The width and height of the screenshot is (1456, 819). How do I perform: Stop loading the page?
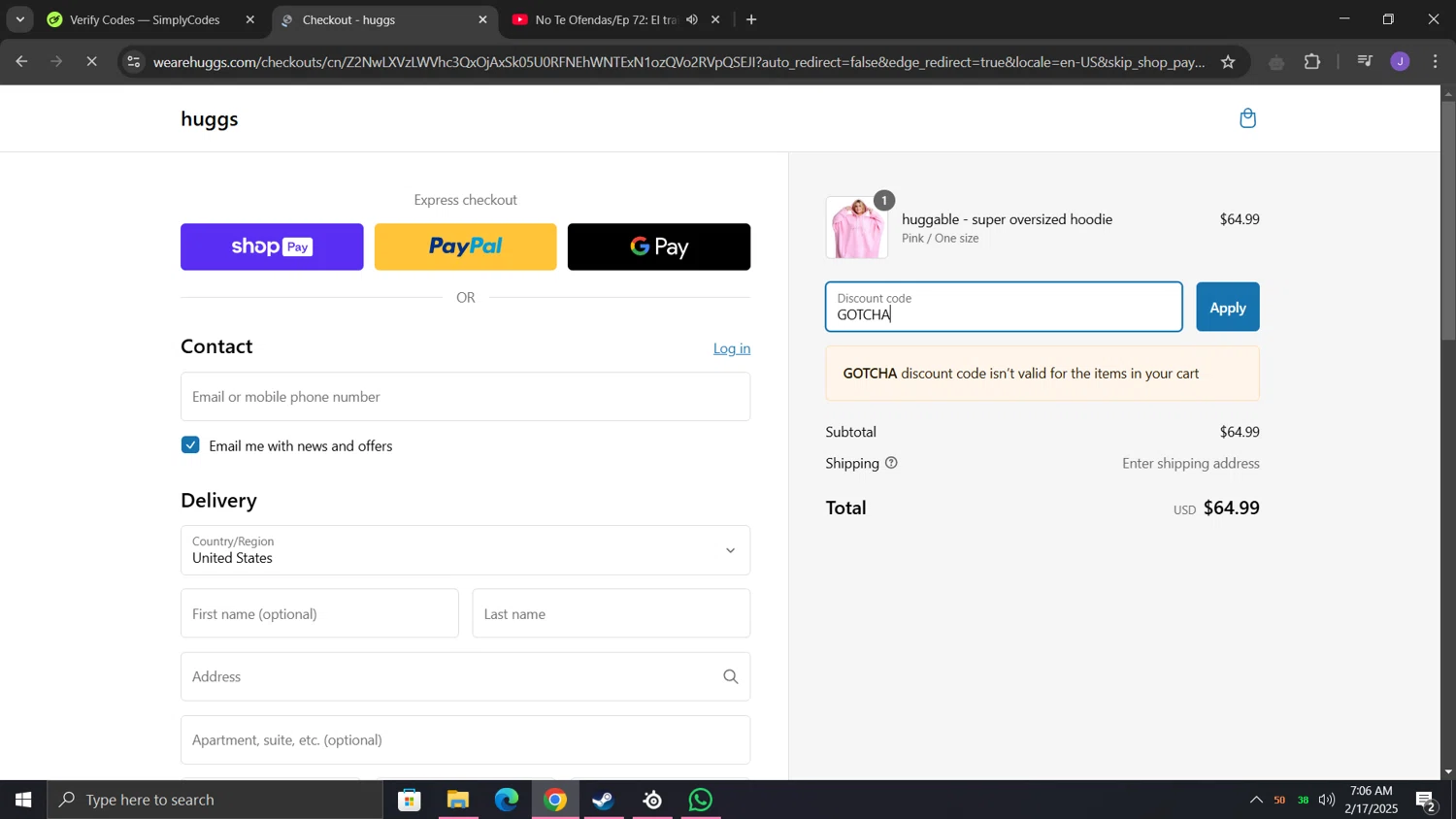tap(91, 62)
